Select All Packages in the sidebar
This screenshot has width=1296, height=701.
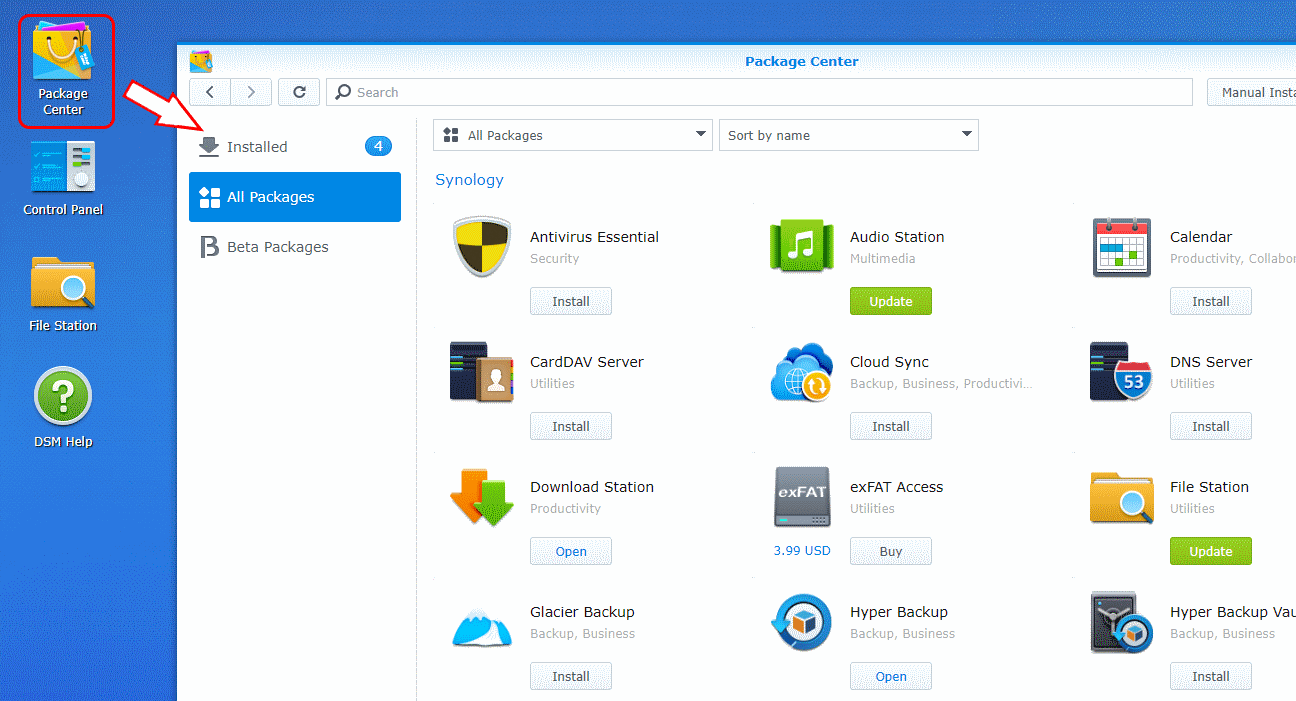click(x=295, y=197)
